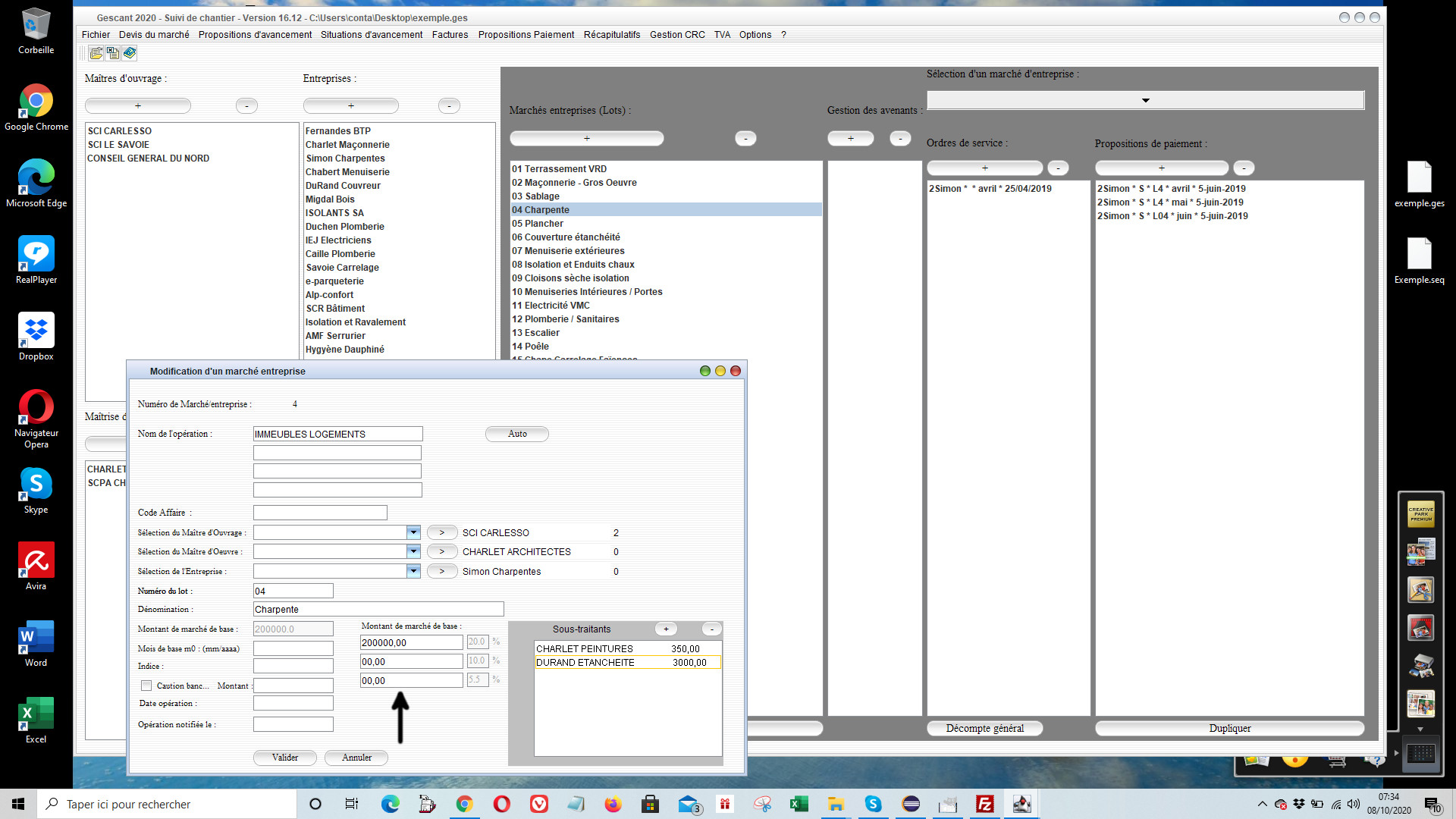Add a Sous-traitant with plus button

click(667, 629)
